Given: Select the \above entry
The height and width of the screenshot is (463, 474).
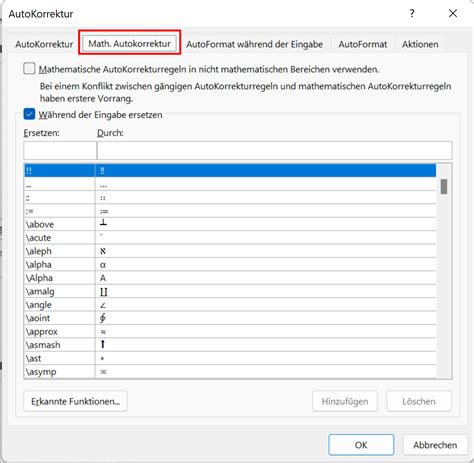Looking at the screenshot, I should (230, 224).
